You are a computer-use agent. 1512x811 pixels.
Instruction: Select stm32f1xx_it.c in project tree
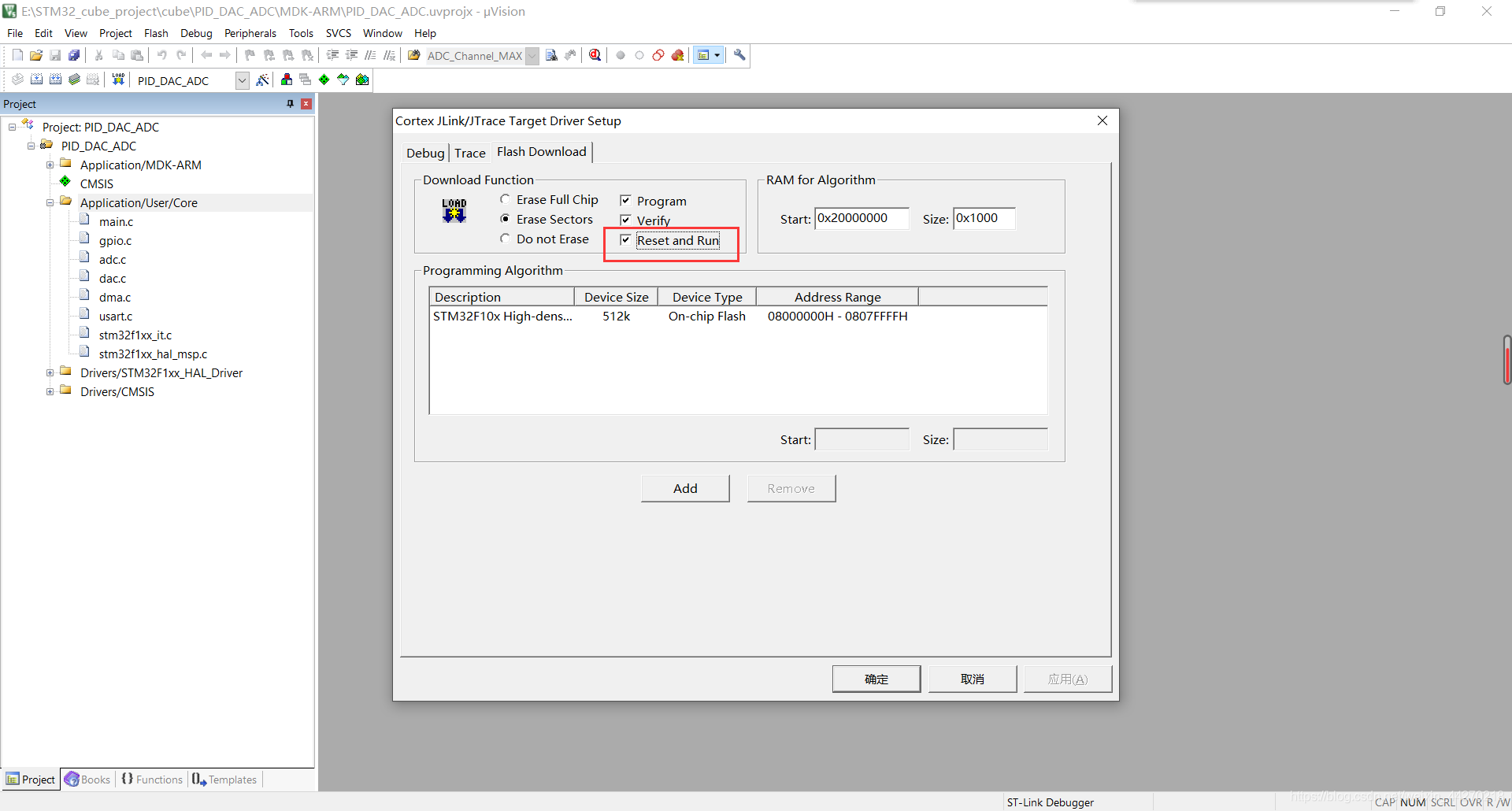(135, 335)
